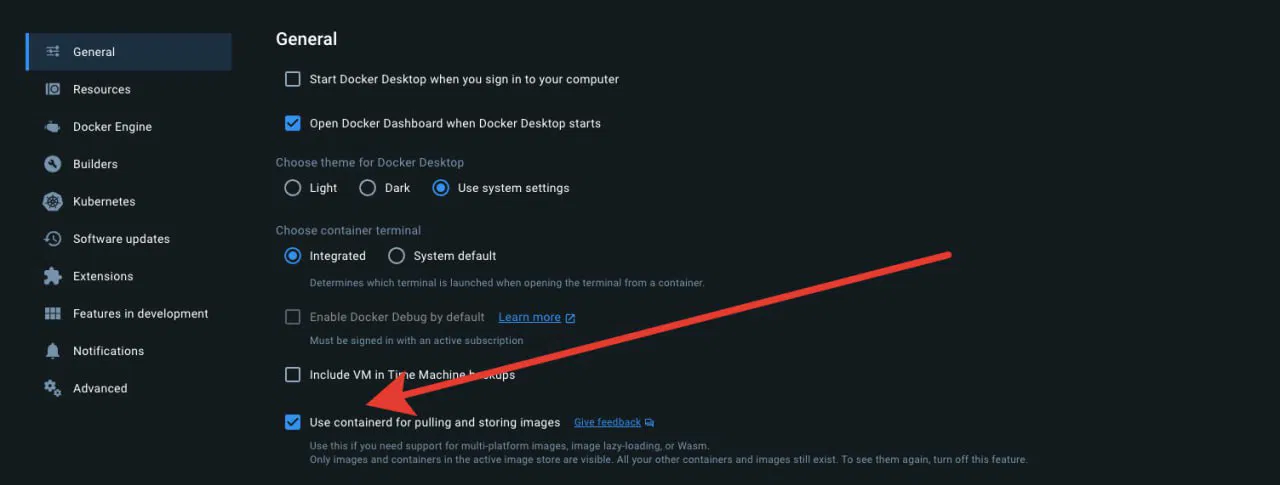Click the Builders wrench icon
Image resolution: width=1280 pixels, height=485 pixels.
point(53,164)
